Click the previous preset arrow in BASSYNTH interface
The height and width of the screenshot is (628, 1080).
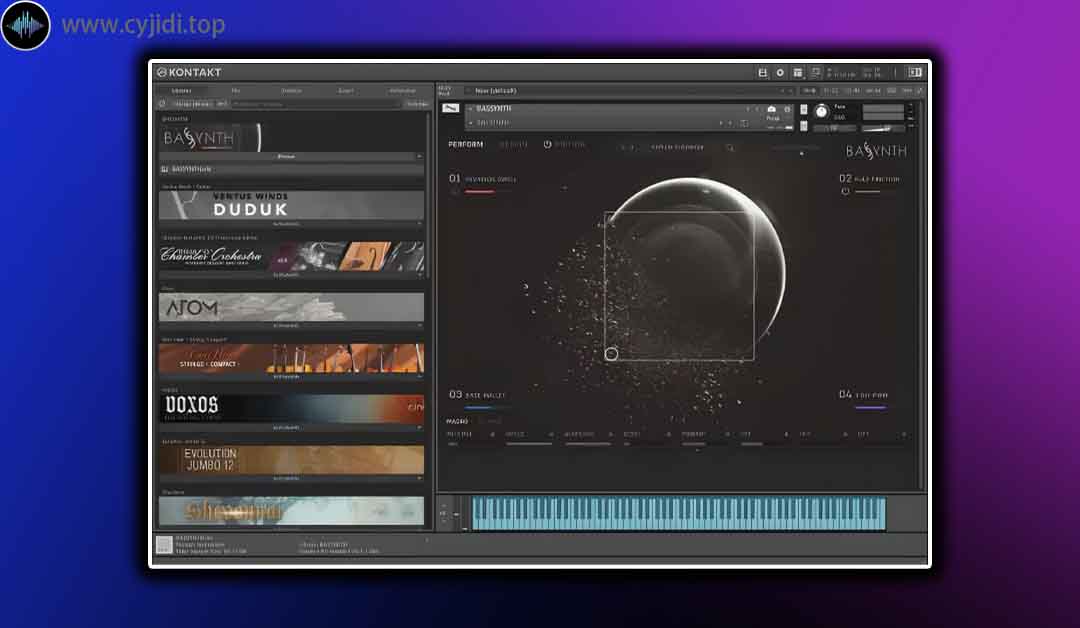coord(622,147)
